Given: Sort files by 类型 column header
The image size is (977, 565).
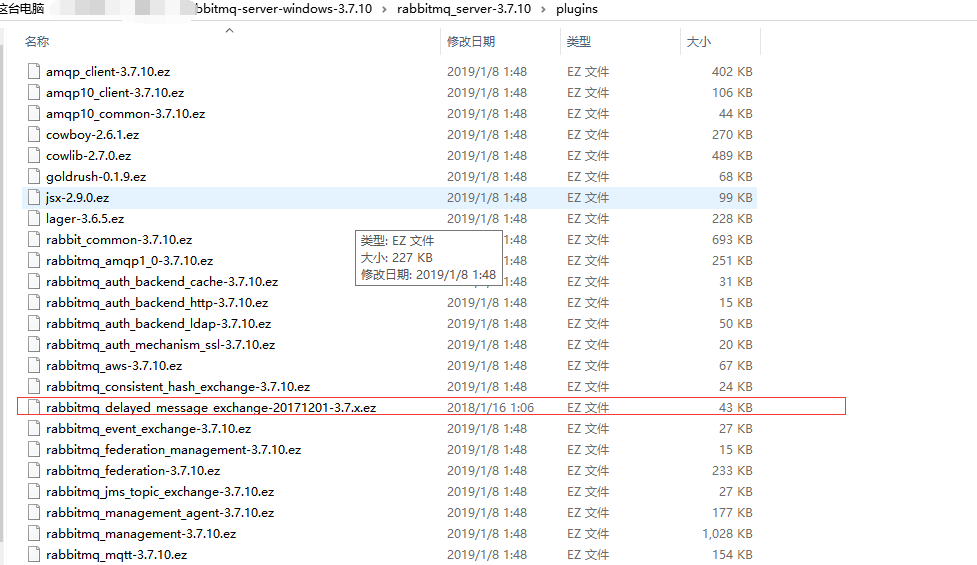Looking at the screenshot, I should tap(579, 42).
